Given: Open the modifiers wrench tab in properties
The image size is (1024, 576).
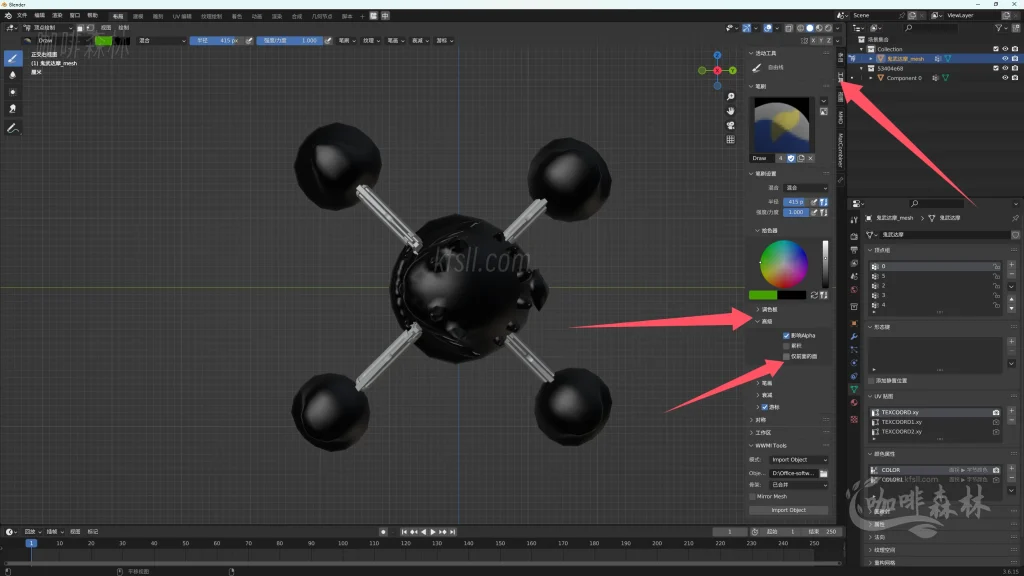Looking at the screenshot, I should pyautogui.click(x=854, y=337).
